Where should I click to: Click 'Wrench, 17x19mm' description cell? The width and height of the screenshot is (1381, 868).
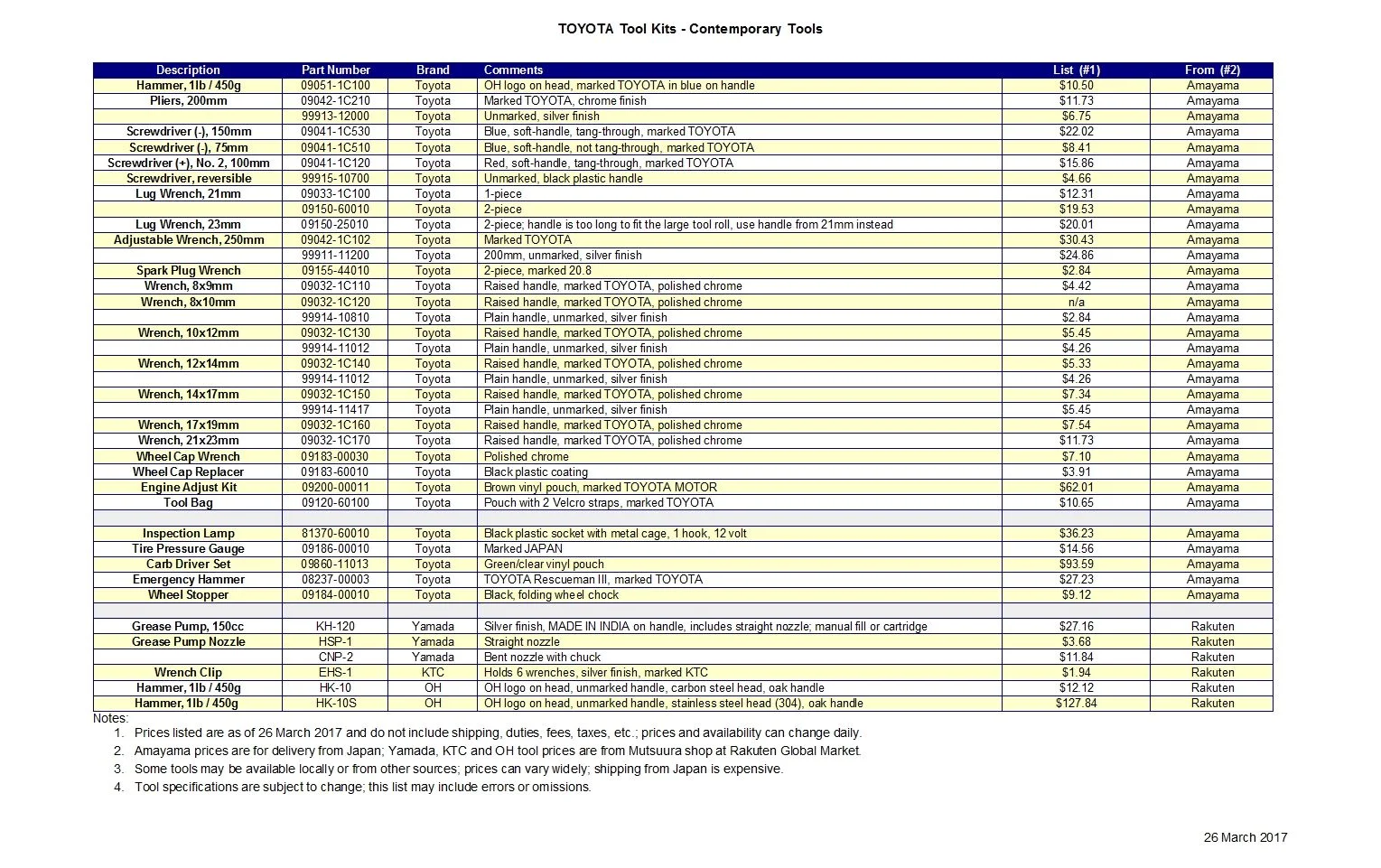click(x=188, y=425)
